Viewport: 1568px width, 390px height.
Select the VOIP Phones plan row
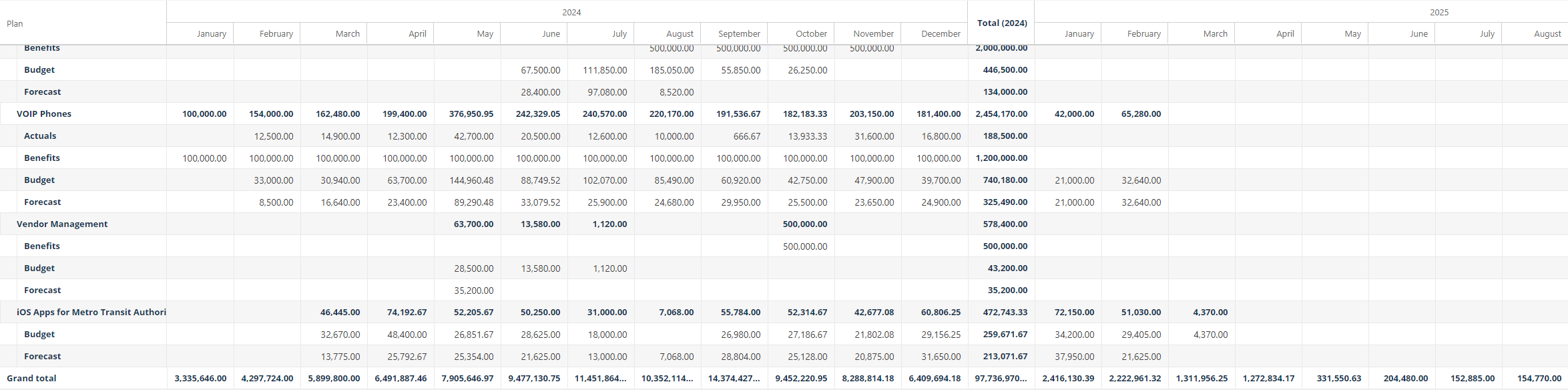pos(83,114)
